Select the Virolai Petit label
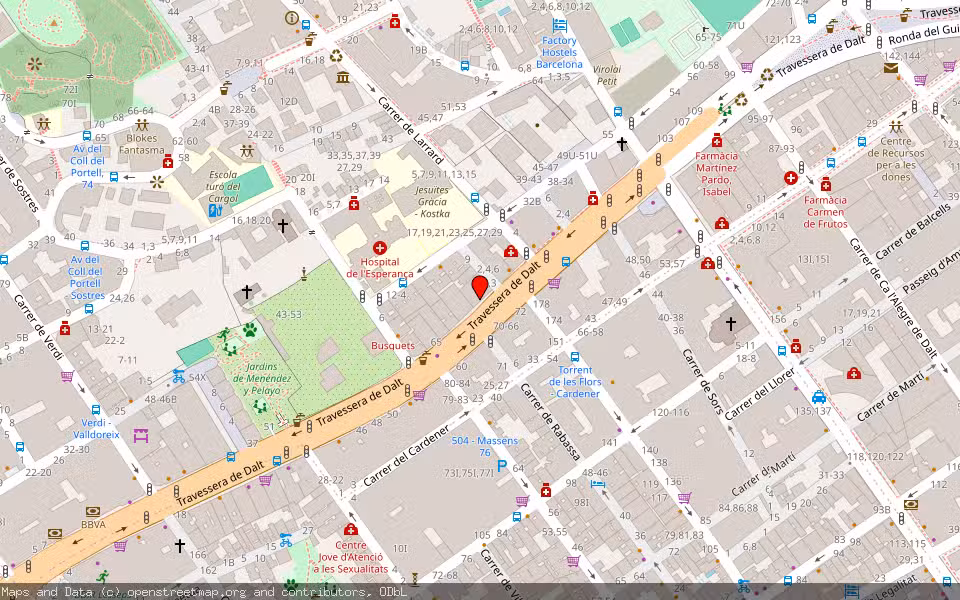 tap(607, 75)
